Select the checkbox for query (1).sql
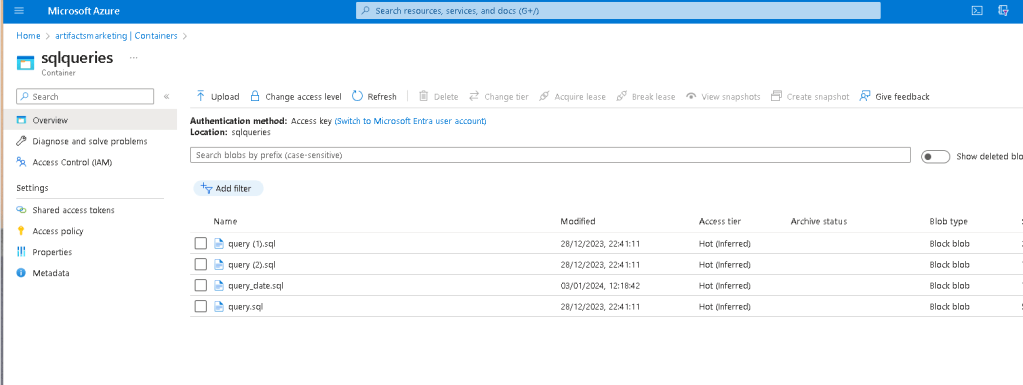 201,243
